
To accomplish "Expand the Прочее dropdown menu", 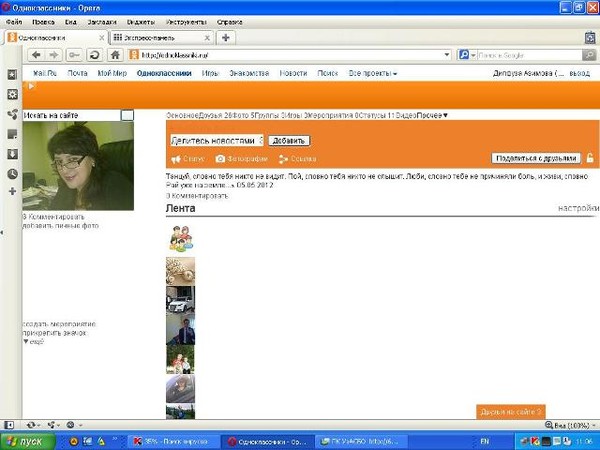I will (432, 115).
